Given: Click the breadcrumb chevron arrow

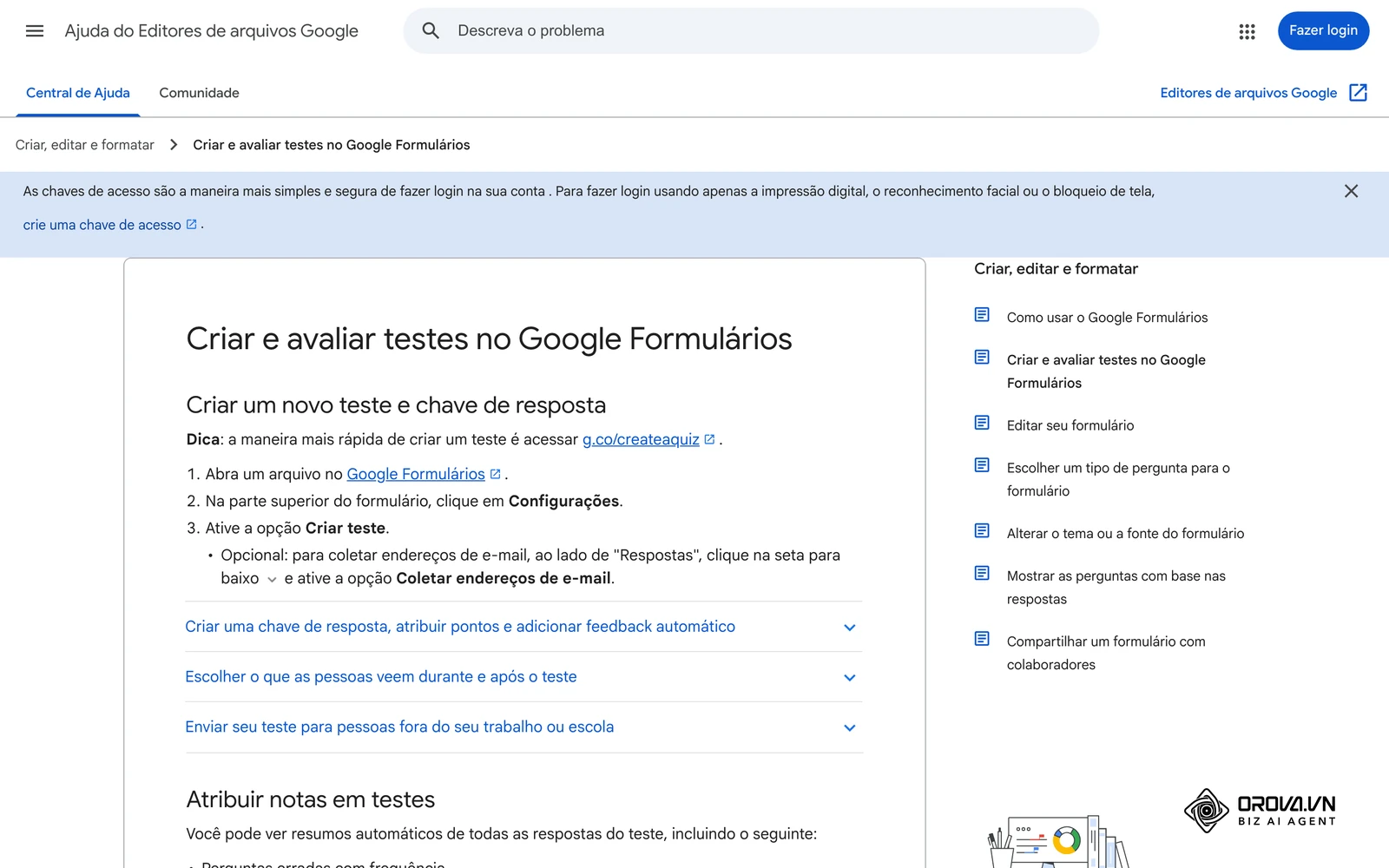Looking at the screenshot, I should tap(174, 145).
